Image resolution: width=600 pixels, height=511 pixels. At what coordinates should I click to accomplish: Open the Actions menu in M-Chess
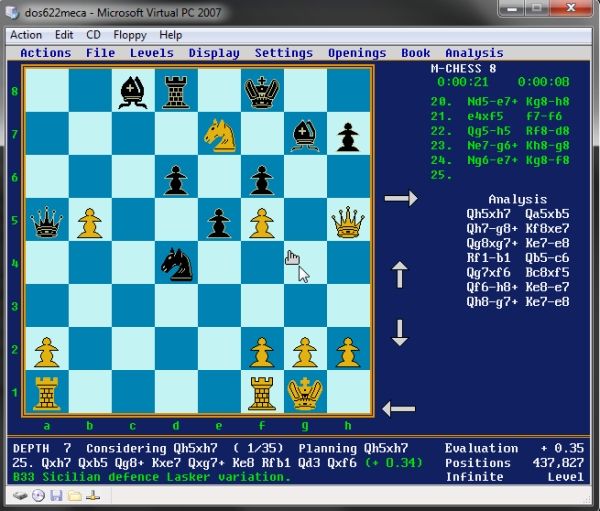tap(46, 53)
